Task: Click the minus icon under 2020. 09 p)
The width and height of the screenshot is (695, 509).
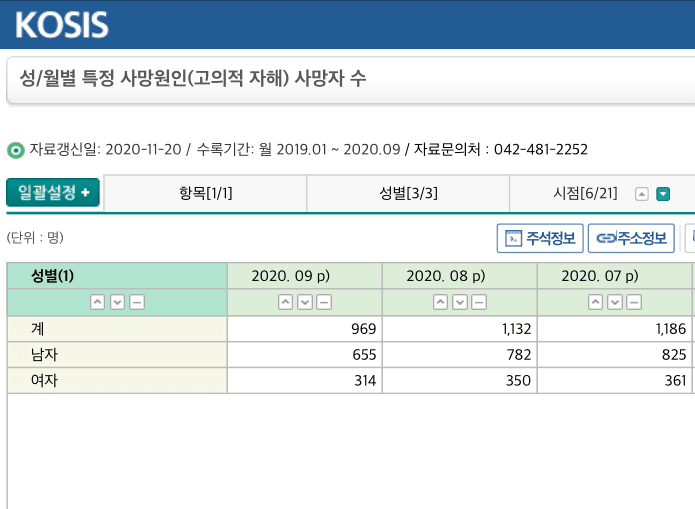Action: (x=324, y=302)
